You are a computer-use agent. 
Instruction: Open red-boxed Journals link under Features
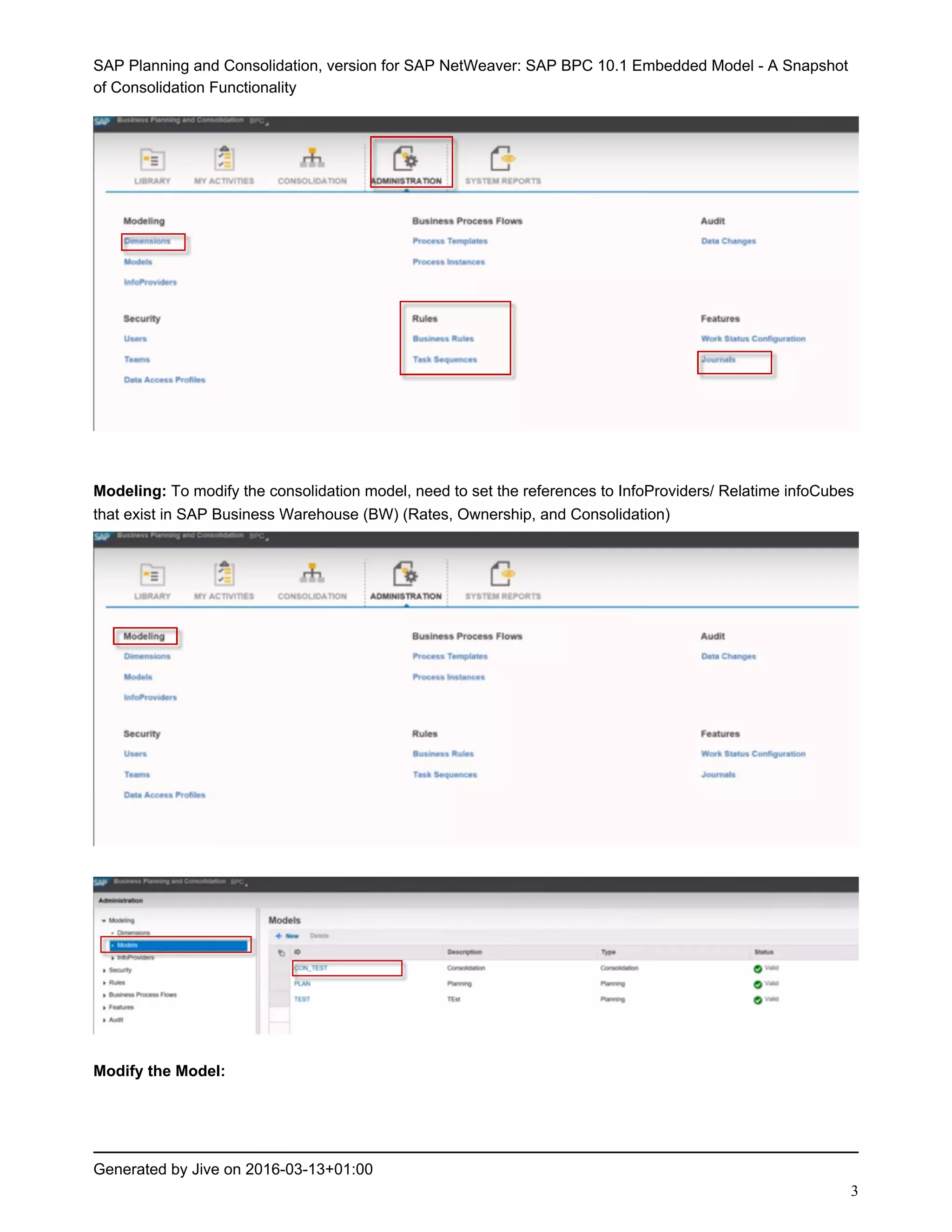click(x=719, y=359)
